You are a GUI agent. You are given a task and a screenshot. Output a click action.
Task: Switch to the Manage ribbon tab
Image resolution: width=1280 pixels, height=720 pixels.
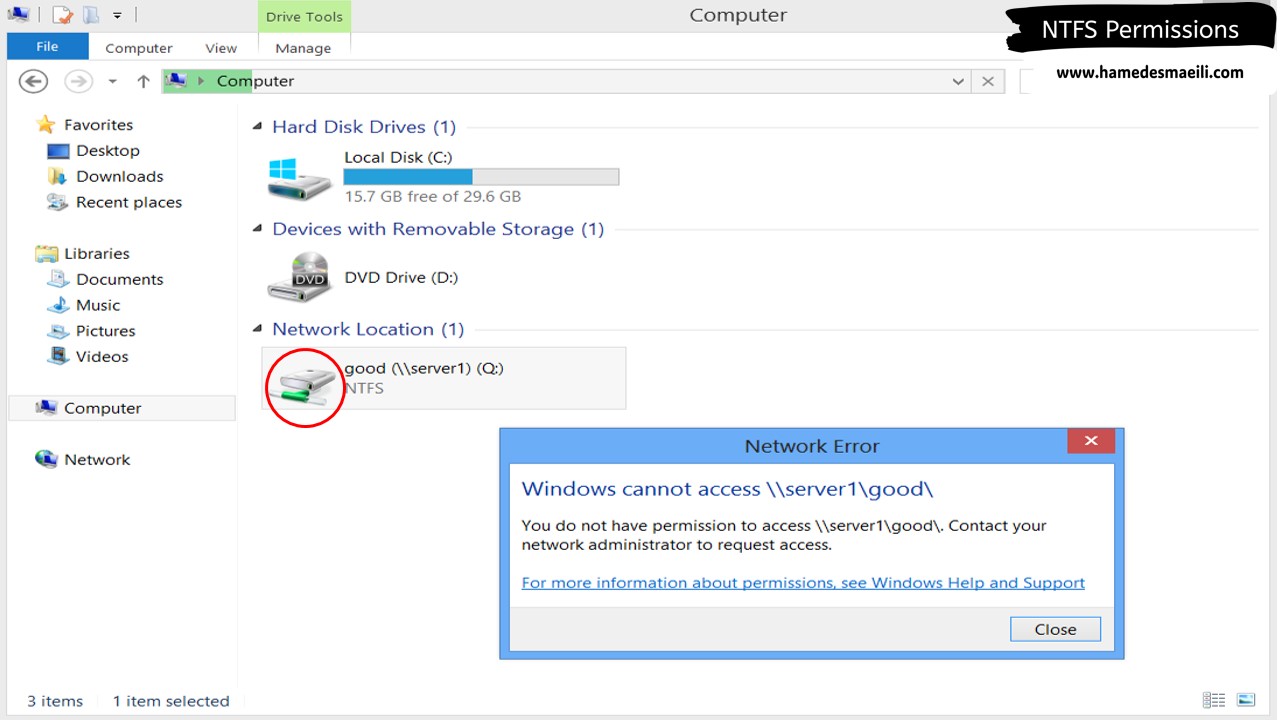(303, 48)
